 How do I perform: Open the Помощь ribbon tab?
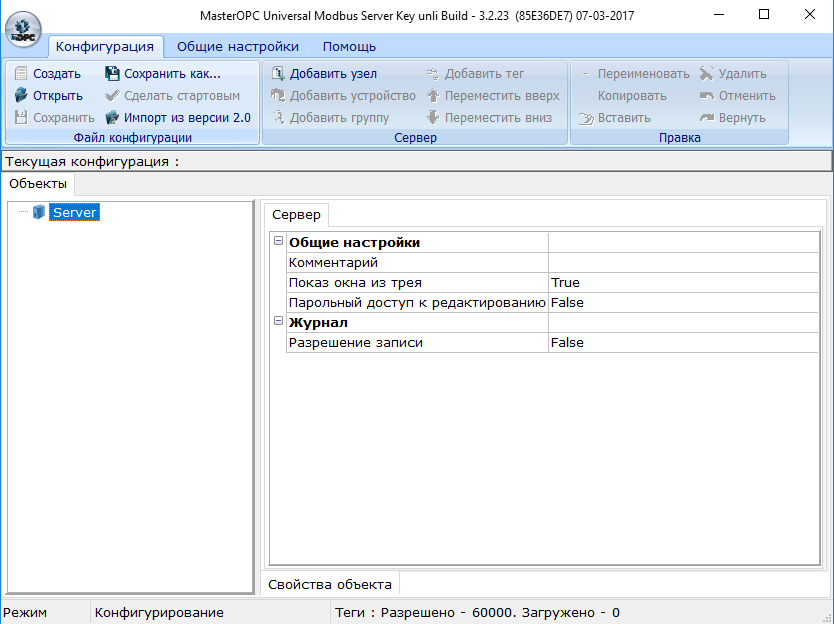coord(349,47)
